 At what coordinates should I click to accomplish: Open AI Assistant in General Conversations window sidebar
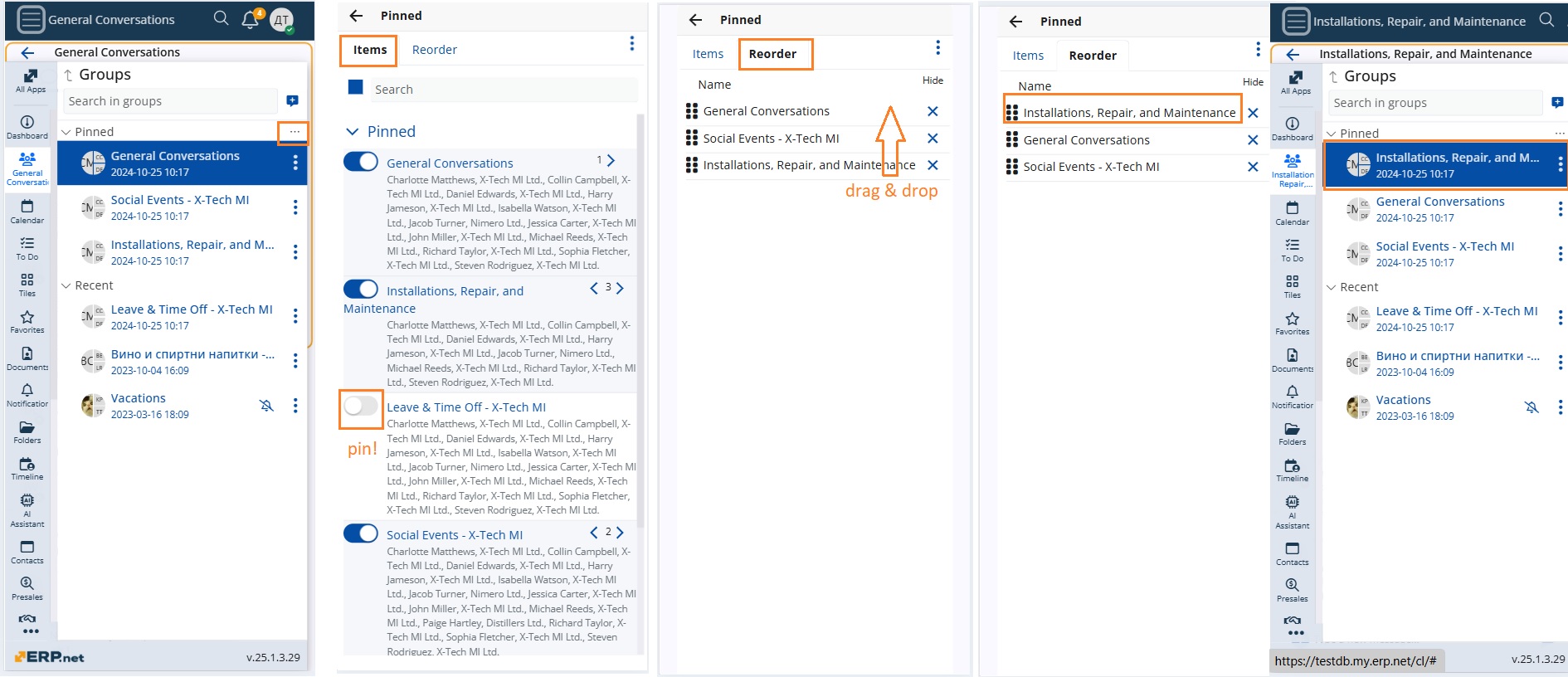(x=27, y=509)
